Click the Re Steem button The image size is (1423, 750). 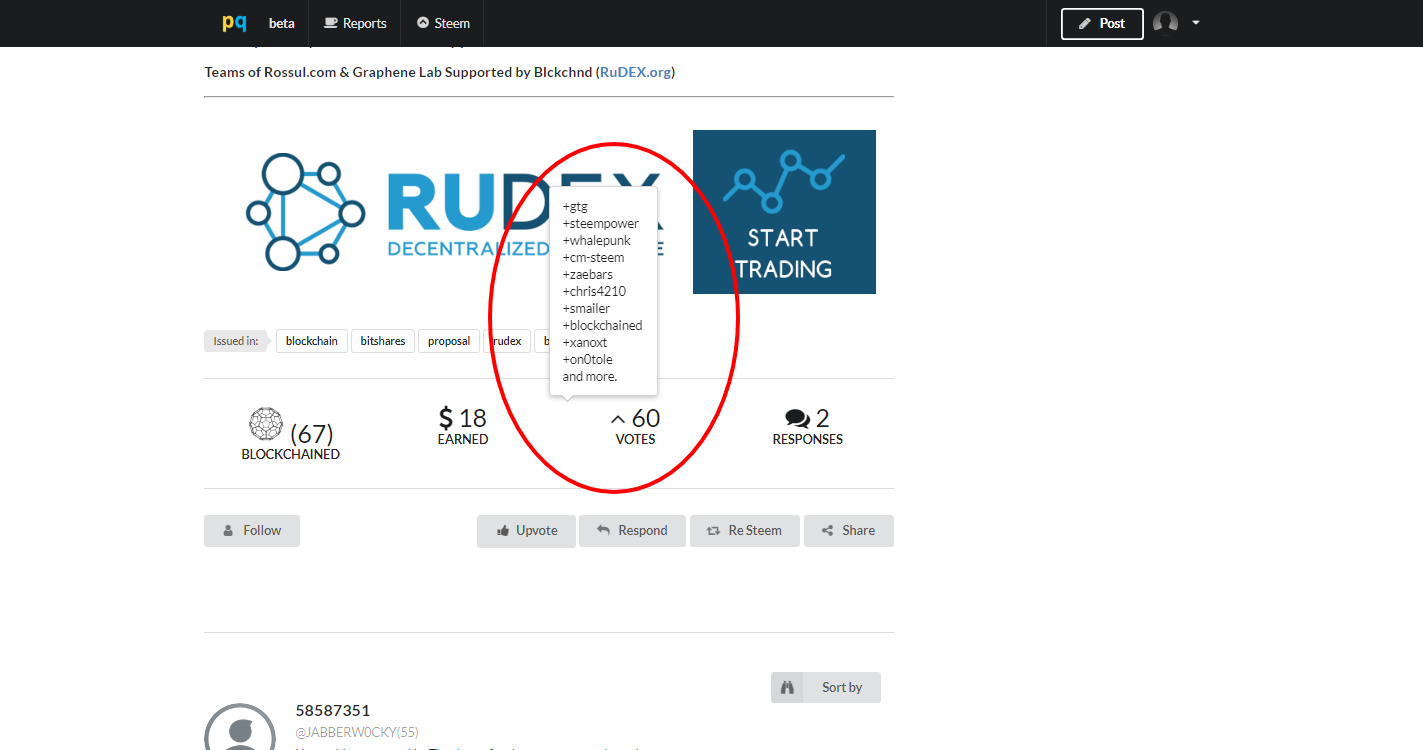(x=745, y=531)
